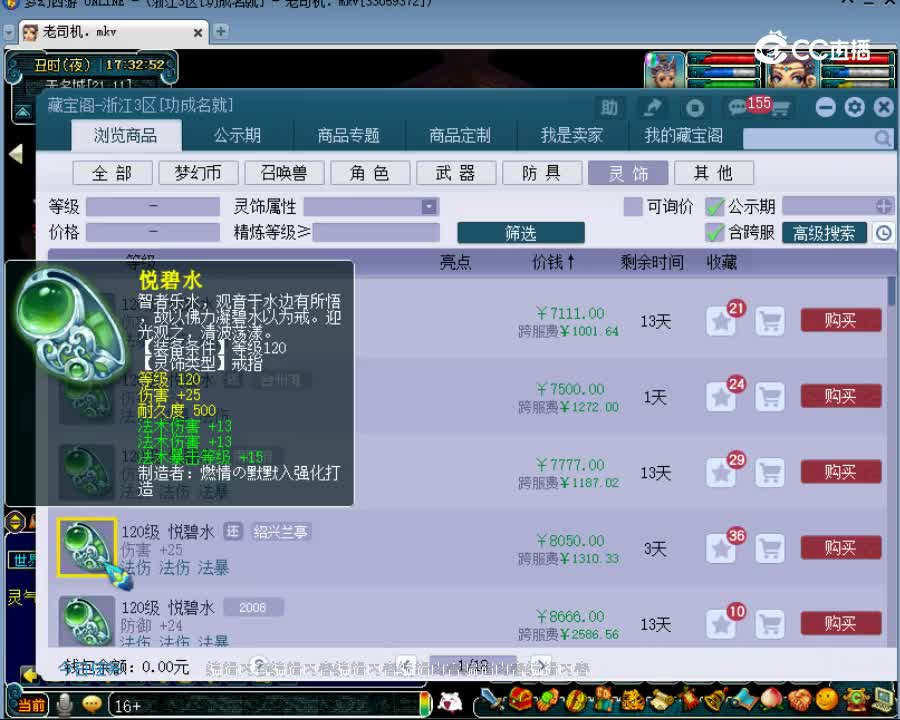900x720 pixels.
Task: Select the highlighted ¥8050.00 item thumbnail
Action: [86, 548]
